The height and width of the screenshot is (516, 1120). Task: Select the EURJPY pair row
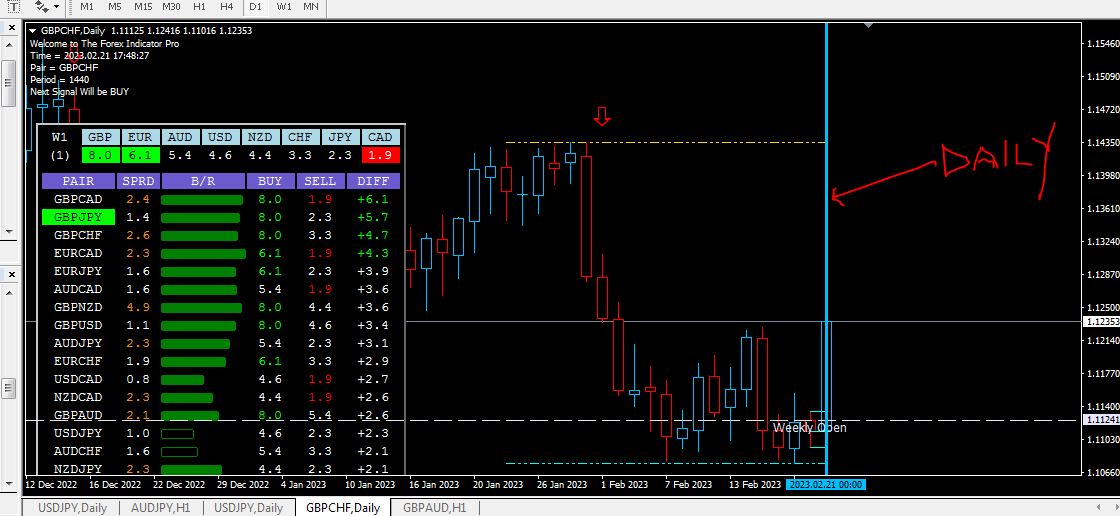pyautogui.click(x=78, y=272)
